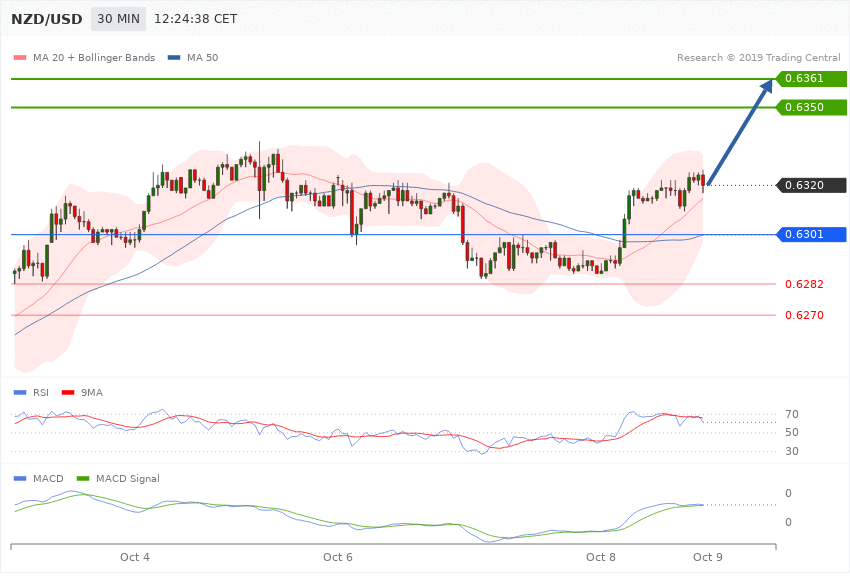Click the Oct 8 date axis label
Viewport: 850px width, 576px height.
point(601,557)
